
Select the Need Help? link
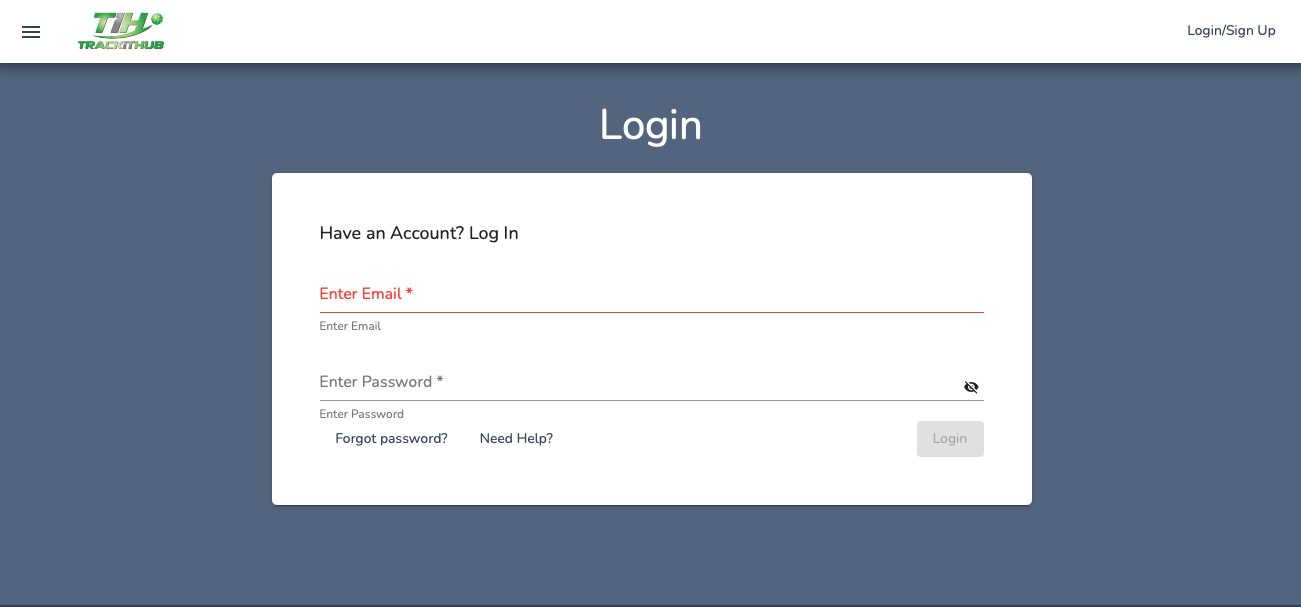[x=516, y=439]
